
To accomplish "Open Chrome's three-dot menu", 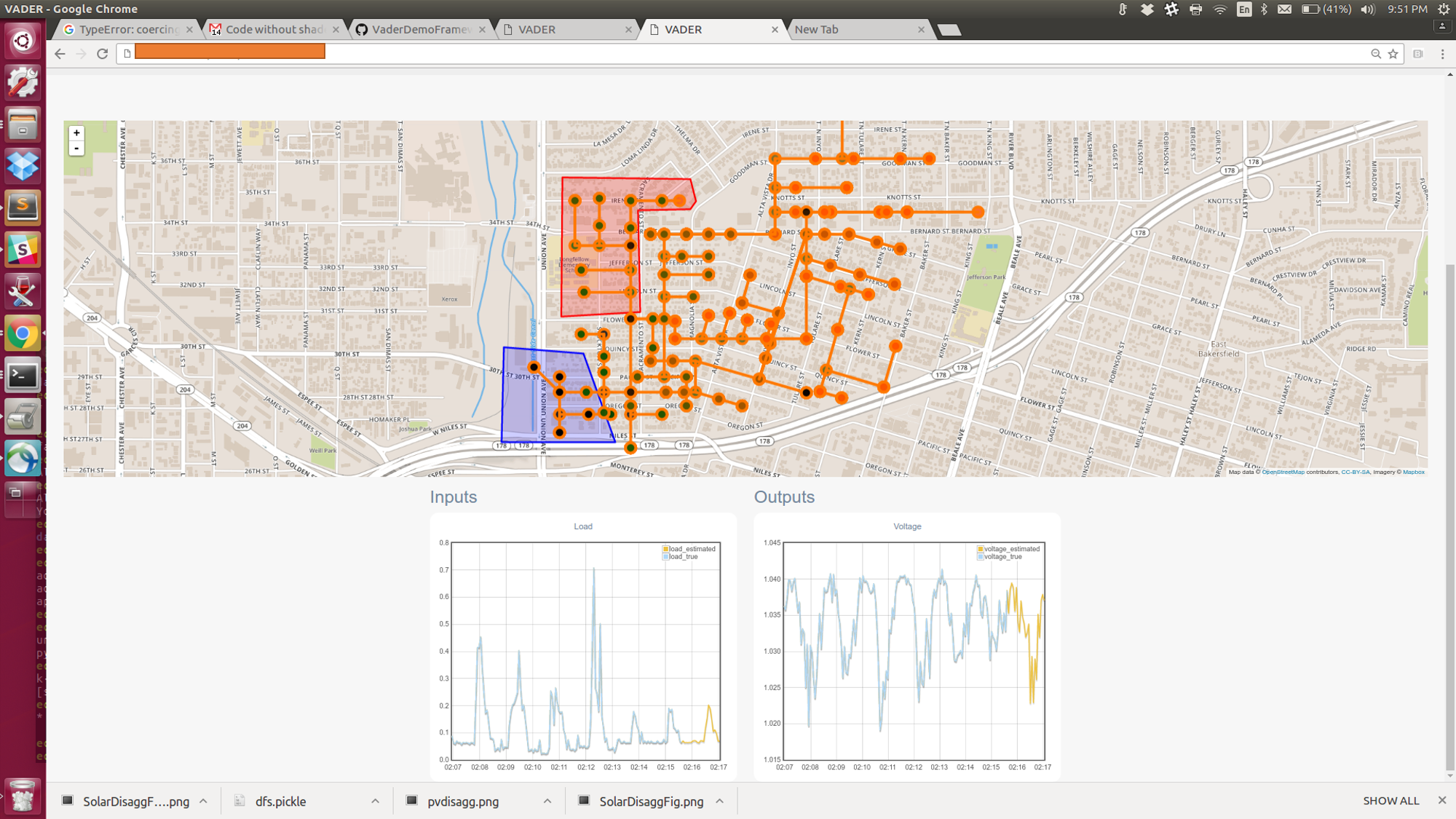I will pos(1442,54).
